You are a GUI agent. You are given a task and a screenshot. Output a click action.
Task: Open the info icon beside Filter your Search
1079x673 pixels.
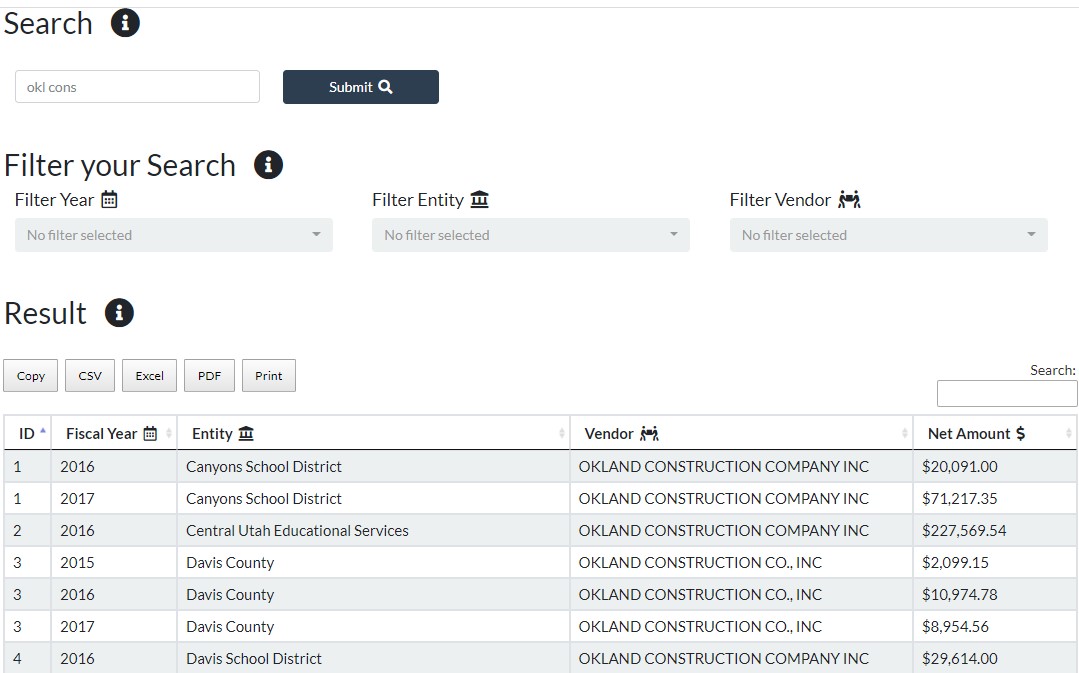tap(268, 164)
